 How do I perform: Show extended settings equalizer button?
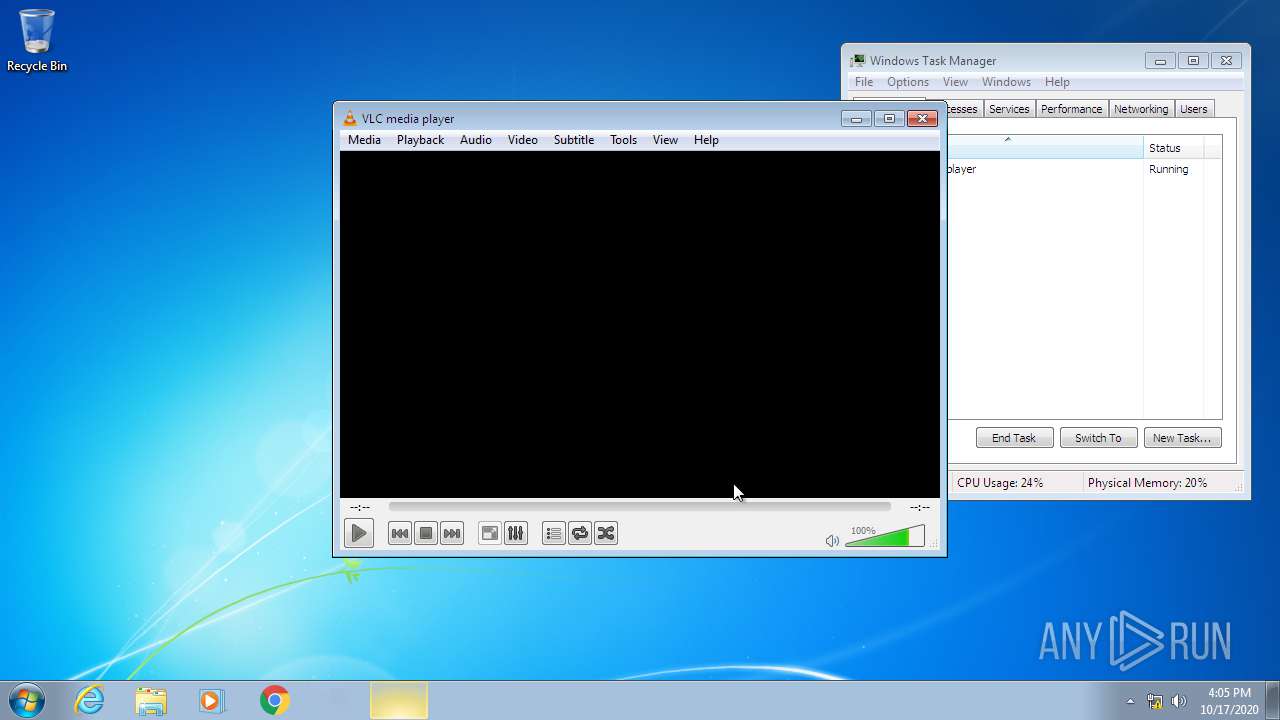coord(515,533)
